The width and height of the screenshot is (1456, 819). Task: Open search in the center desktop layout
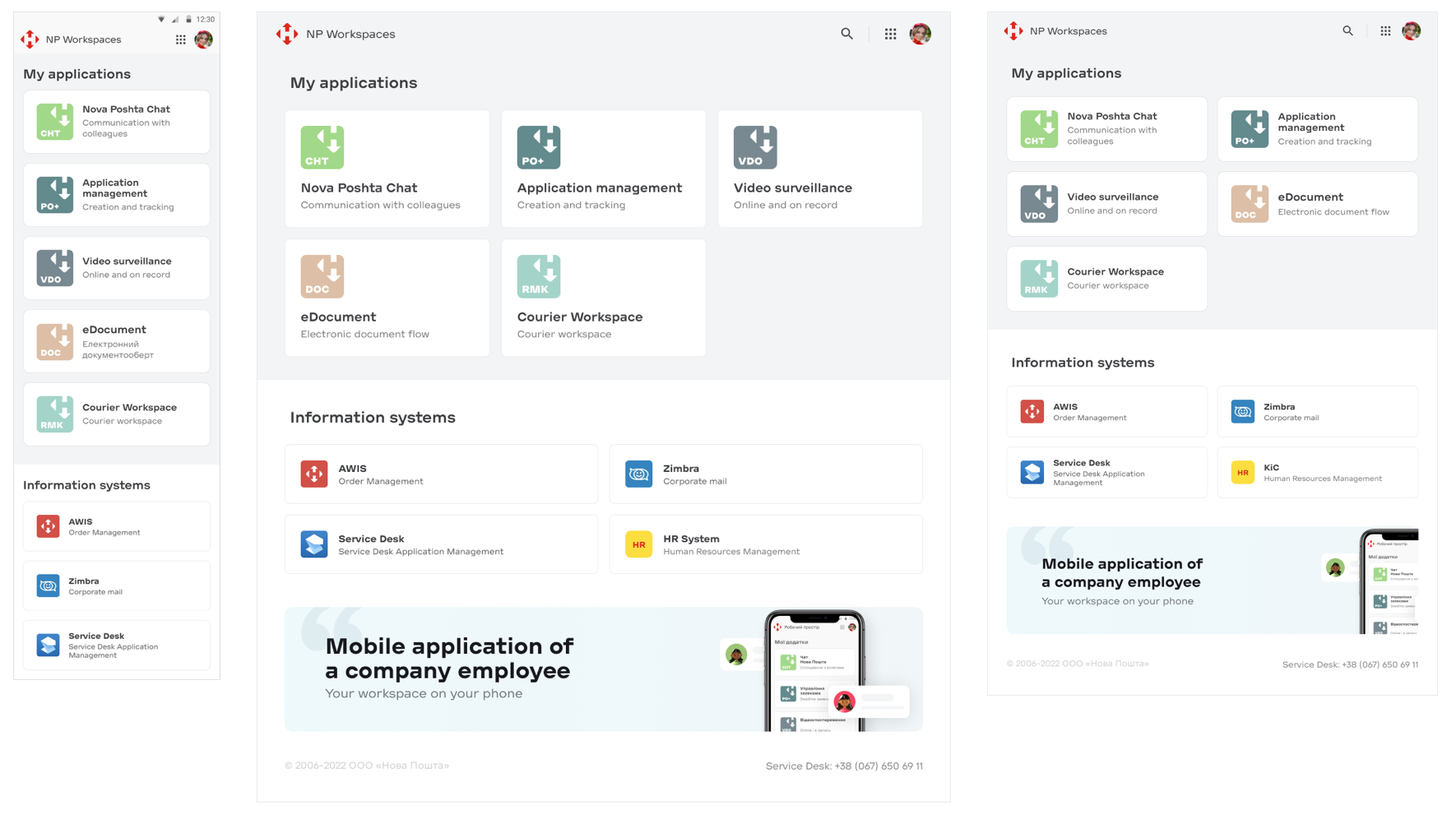(846, 34)
